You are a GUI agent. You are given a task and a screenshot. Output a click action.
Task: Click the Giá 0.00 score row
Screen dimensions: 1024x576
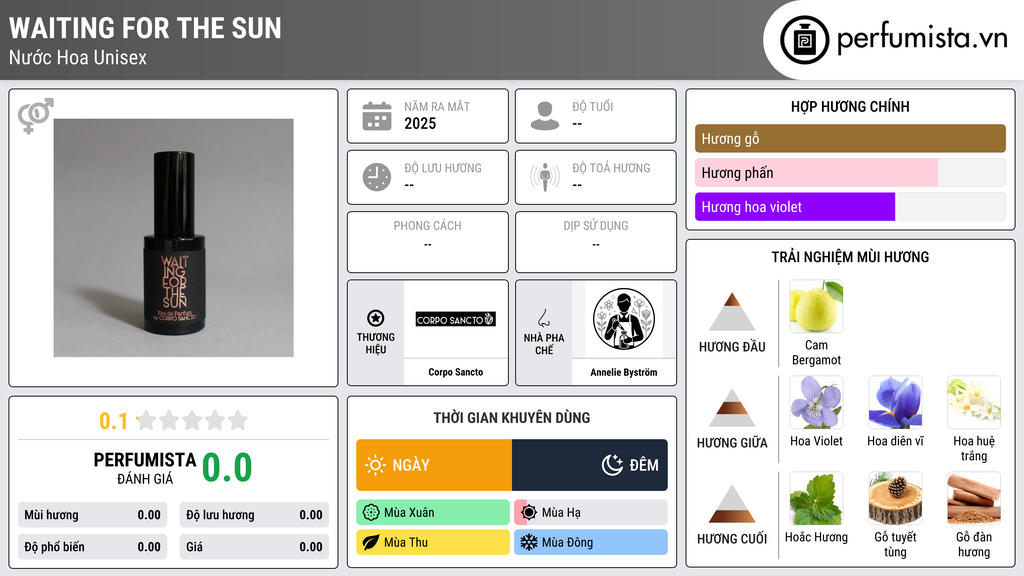(254, 547)
